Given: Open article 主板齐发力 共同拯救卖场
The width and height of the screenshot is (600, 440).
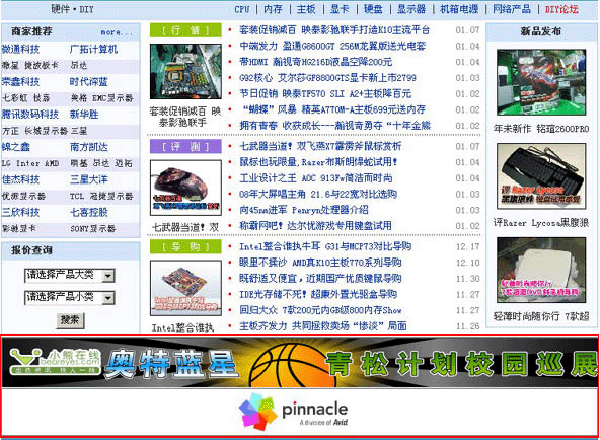Looking at the screenshot, I should (323, 326).
